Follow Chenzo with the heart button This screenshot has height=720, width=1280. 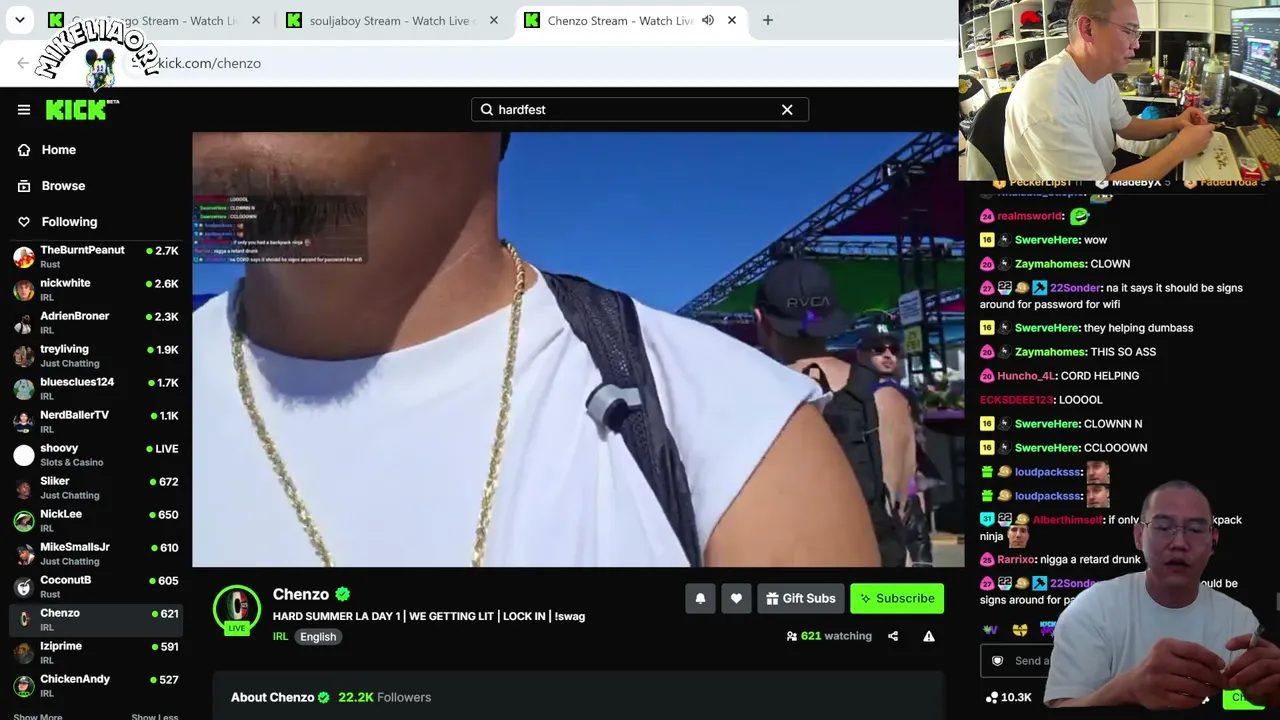[x=736, y=599]
